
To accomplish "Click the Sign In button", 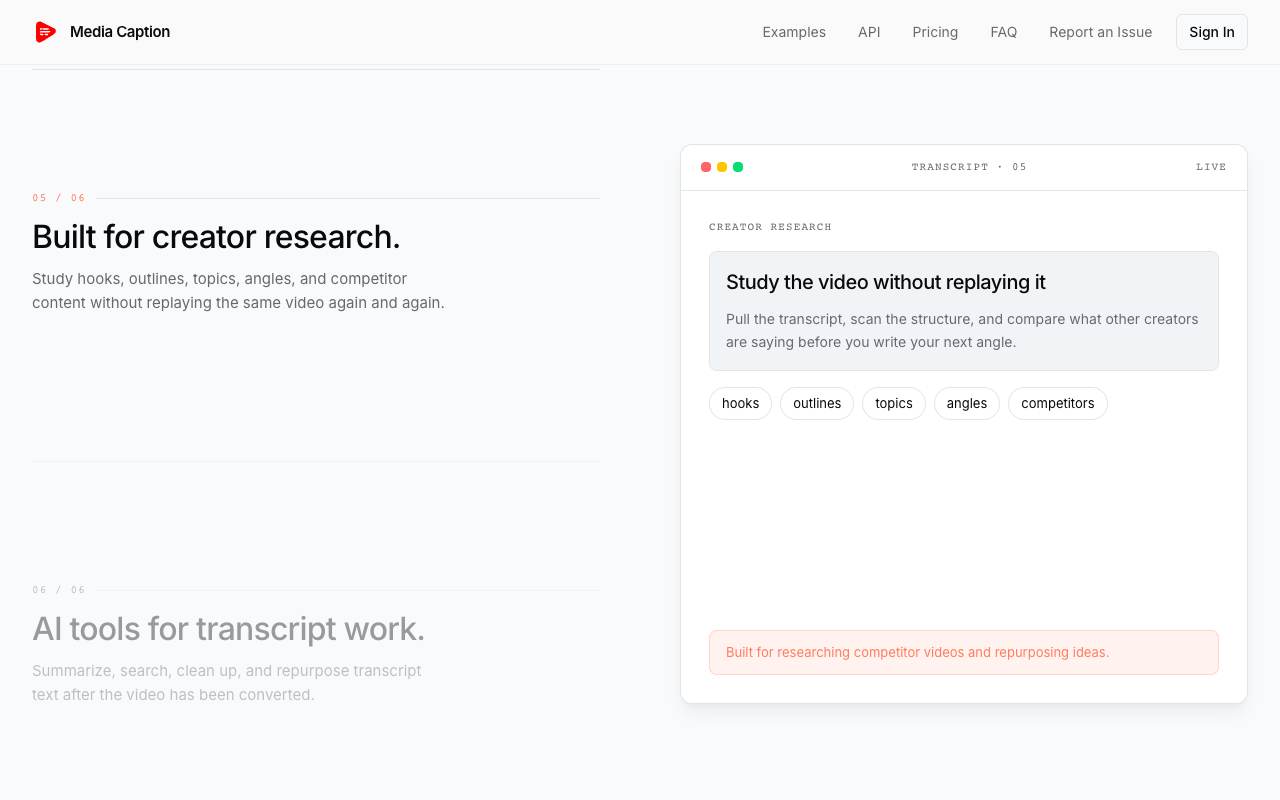I will click(x=1212, y=32).
